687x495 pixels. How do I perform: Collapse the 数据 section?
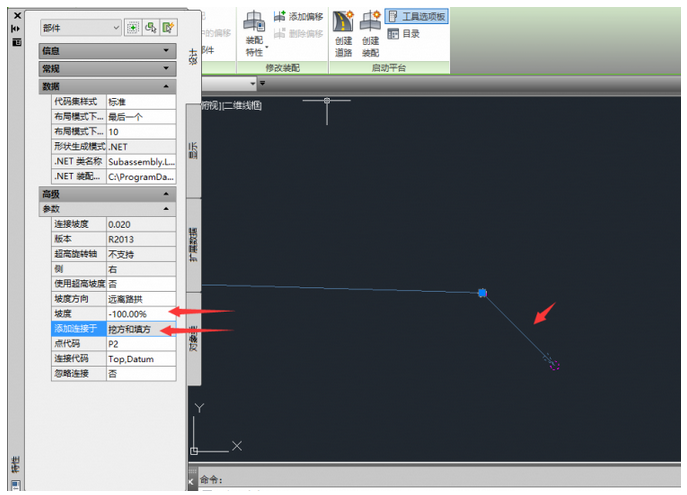pyautogui.click(x=107, y=87)
